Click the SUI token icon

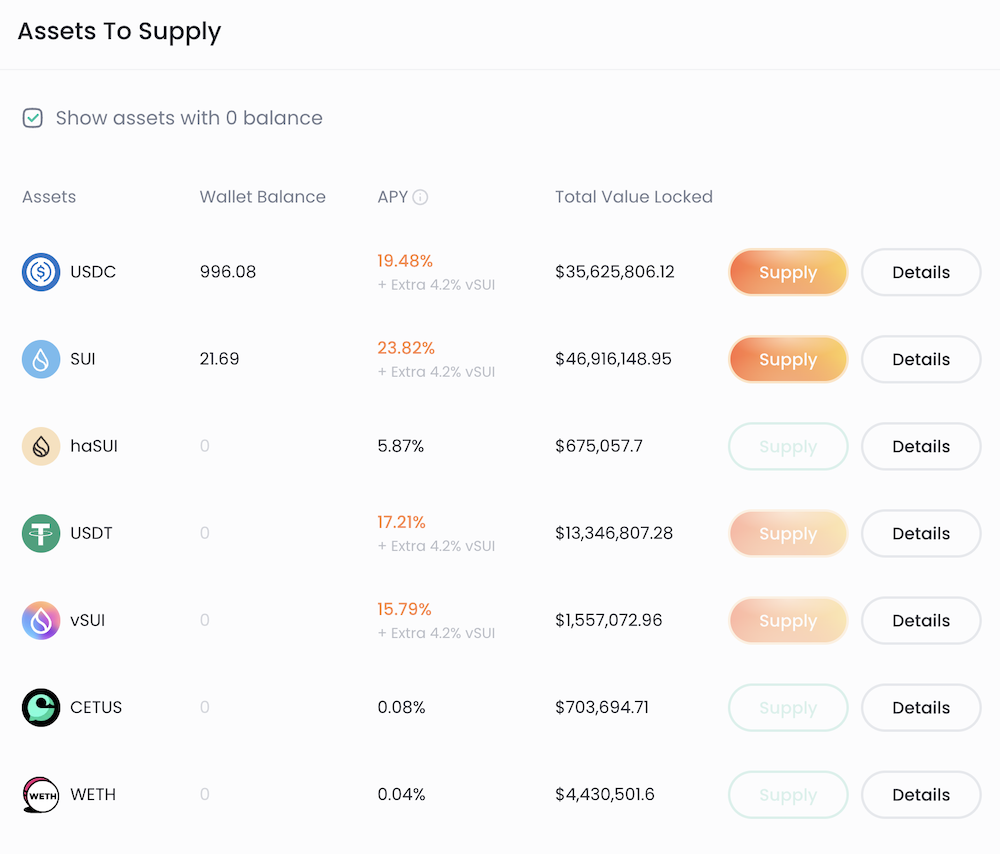pos(39,359)
